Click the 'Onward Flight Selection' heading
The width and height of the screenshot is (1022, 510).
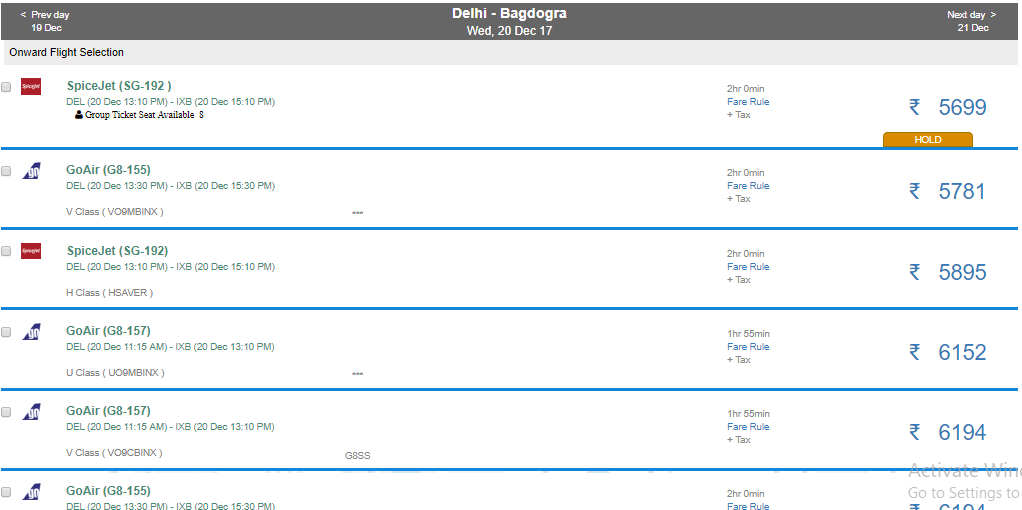coord(66,52)
